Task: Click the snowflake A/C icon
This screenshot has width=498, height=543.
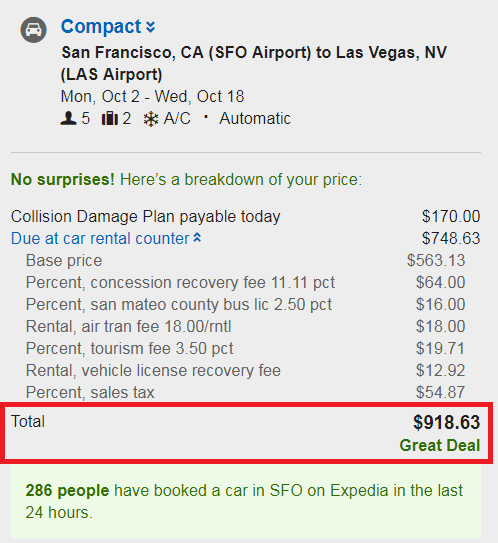Action: coord(151,119)
